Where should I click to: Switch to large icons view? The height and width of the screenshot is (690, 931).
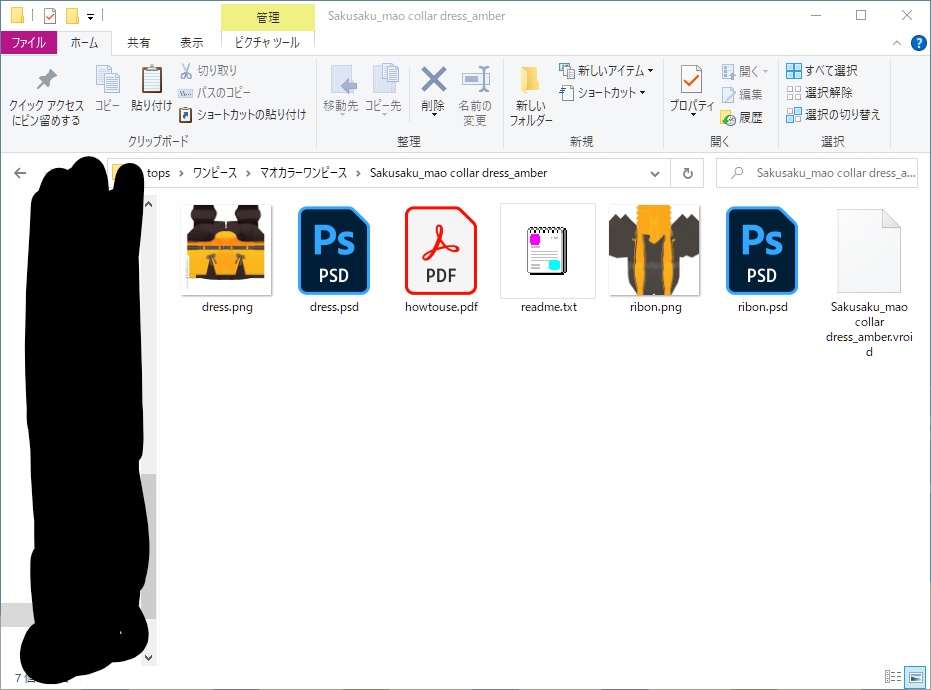[x=916, y=676]
